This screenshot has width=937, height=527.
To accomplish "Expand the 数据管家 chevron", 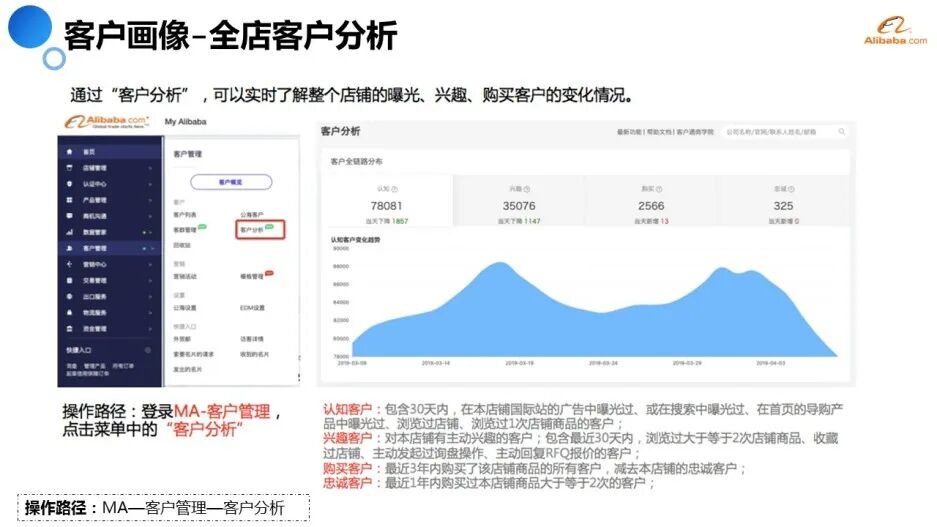I will click(x=151, y=232).
